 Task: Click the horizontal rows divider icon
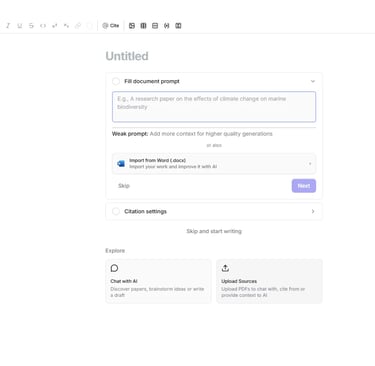tap(155, 26)
